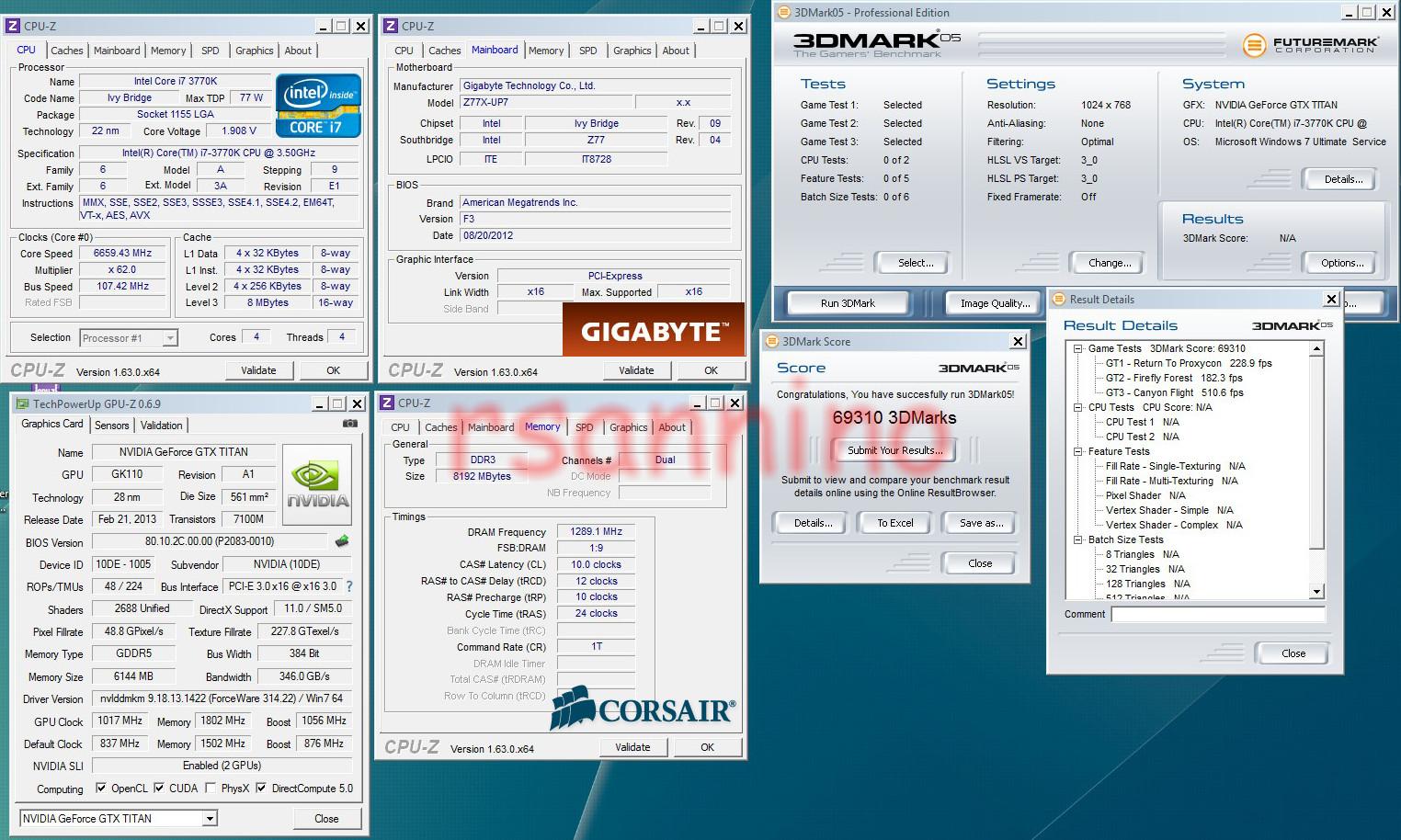Click the 3DMark Score window title icon
1401x840 pixels.
772,342
